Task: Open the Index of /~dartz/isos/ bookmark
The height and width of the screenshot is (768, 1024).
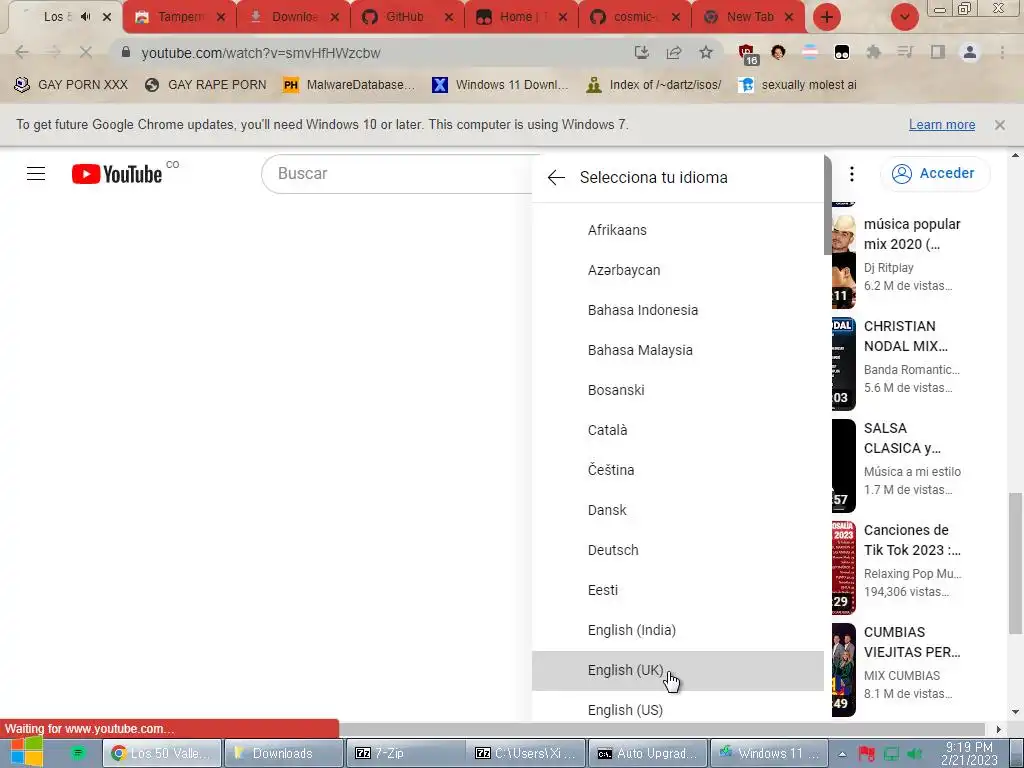Action: [x=654, y=85]
